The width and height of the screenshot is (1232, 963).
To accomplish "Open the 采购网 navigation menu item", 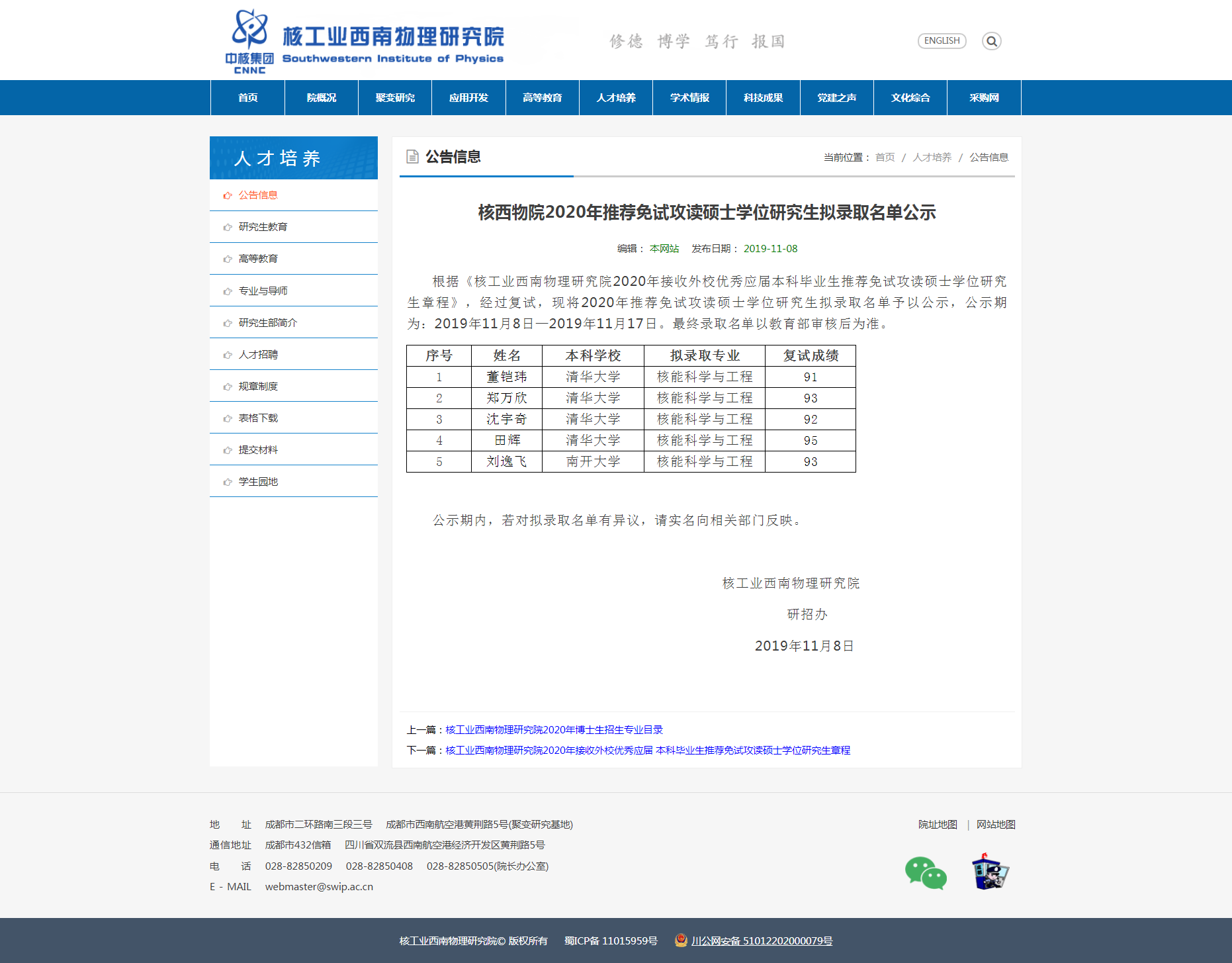I will click(x=984, y=98).
